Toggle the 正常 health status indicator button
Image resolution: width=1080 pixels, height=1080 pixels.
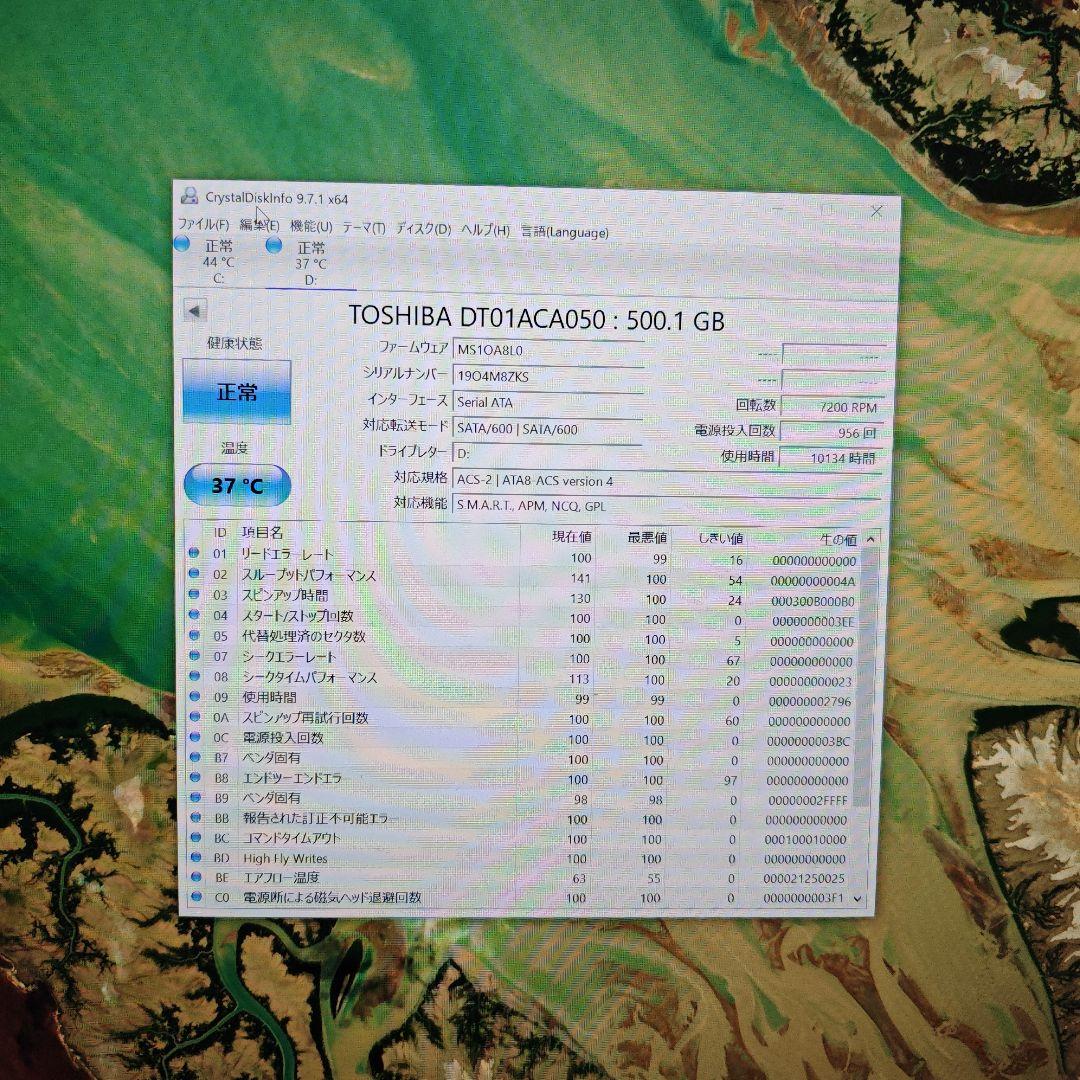[236, 393]
